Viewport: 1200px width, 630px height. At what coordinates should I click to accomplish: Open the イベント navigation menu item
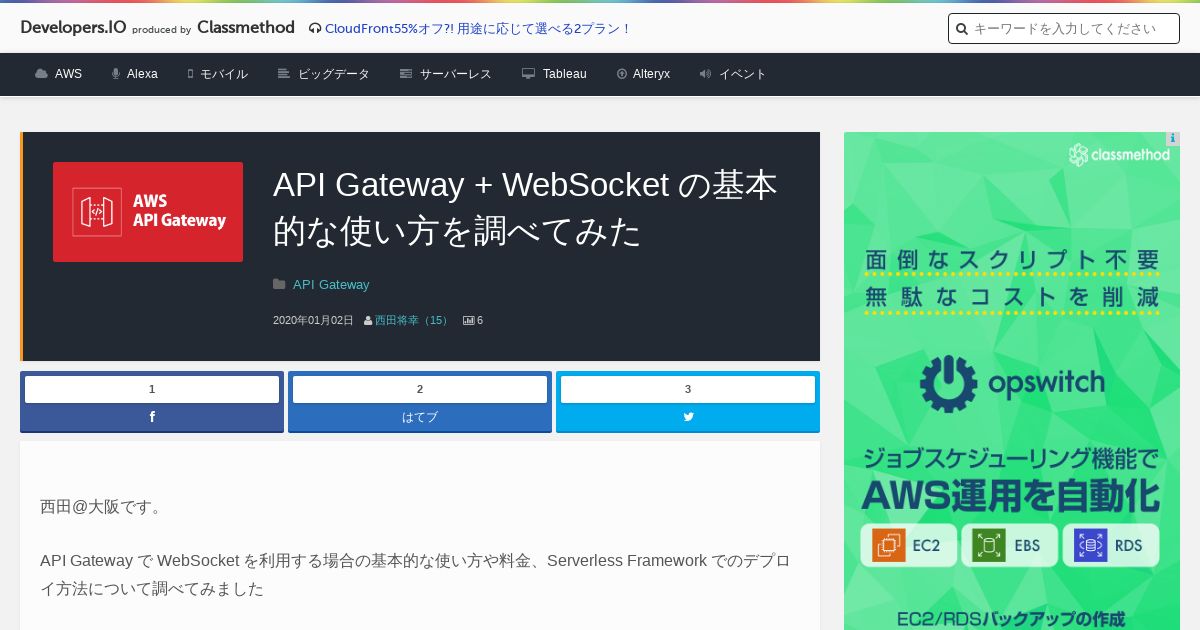click(x=743, y=74)
